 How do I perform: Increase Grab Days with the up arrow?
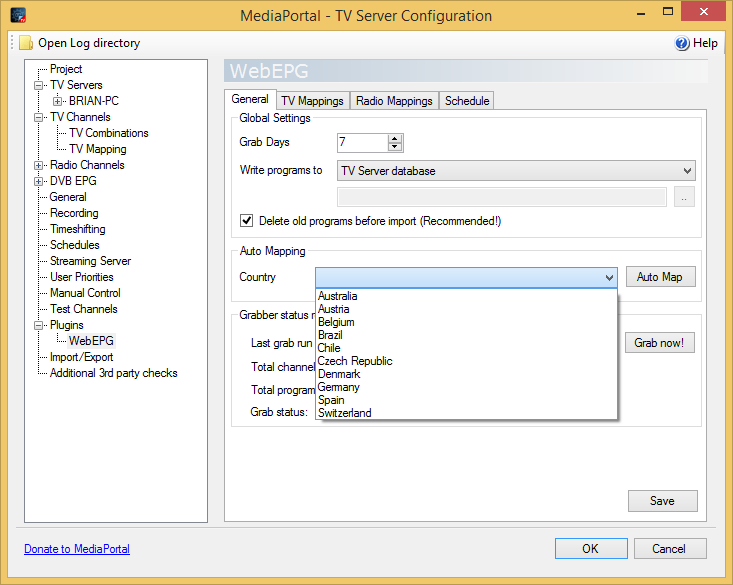pyautogui.click(x=395, y=139)
